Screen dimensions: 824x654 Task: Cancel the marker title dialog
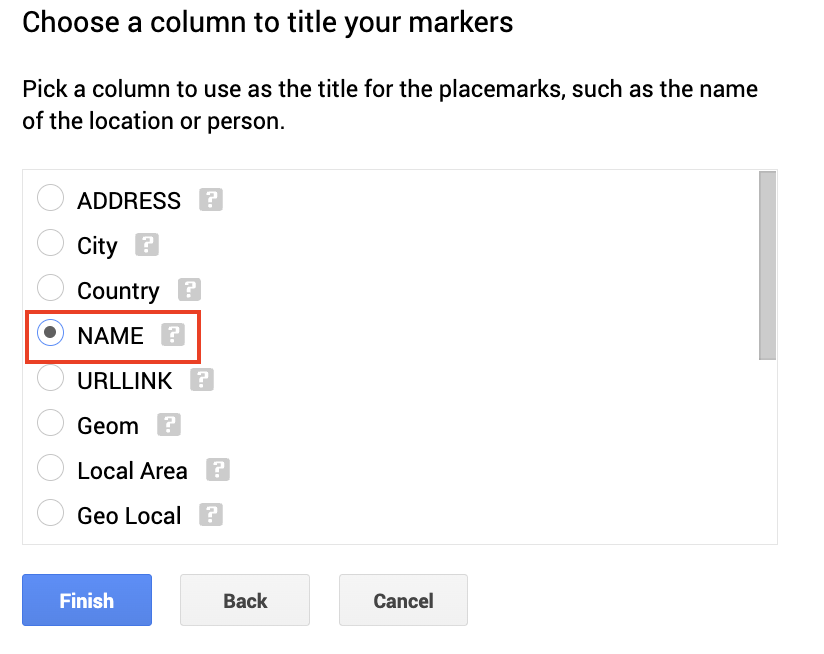[404, 600]
